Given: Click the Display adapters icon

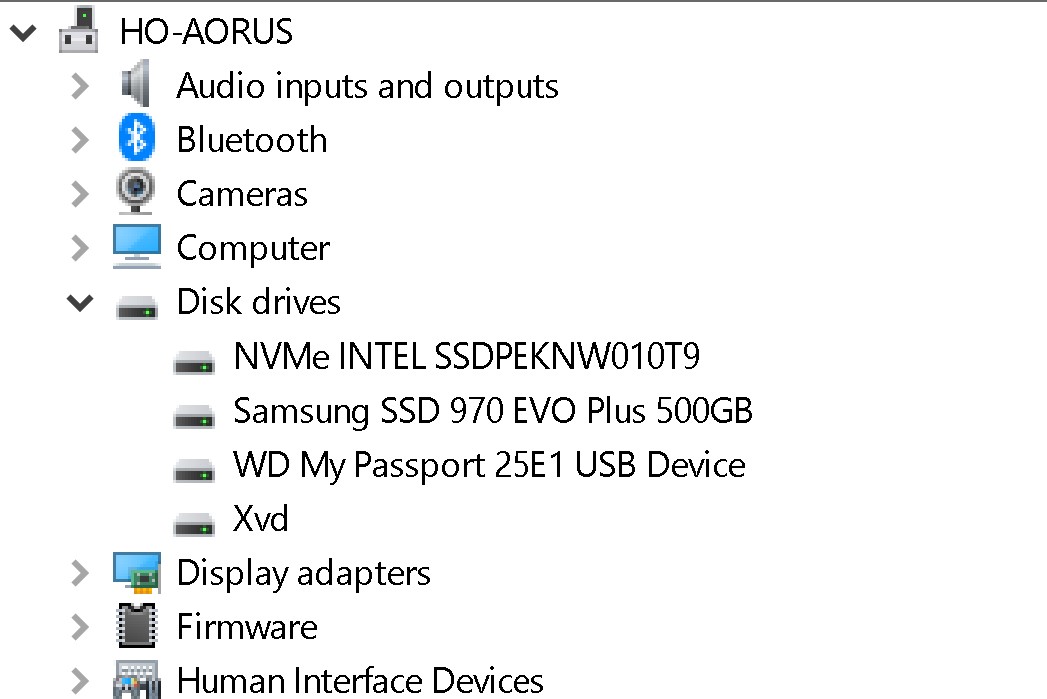Looking at the screenshot, I should point(136,573).
